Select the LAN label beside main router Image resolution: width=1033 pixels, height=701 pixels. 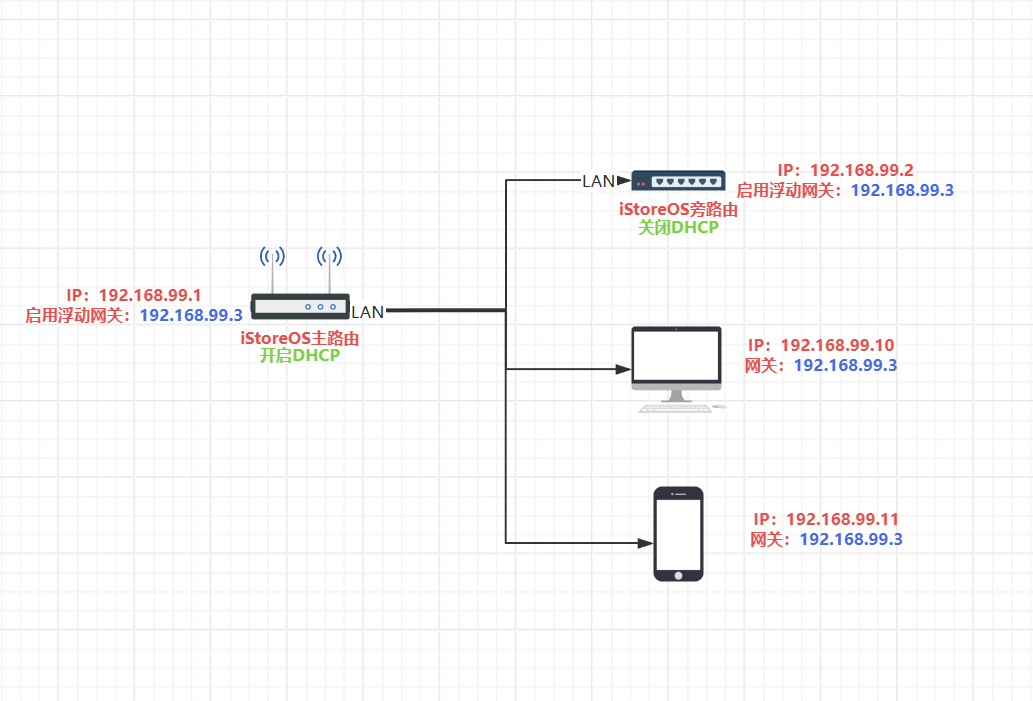click(368, 312)
